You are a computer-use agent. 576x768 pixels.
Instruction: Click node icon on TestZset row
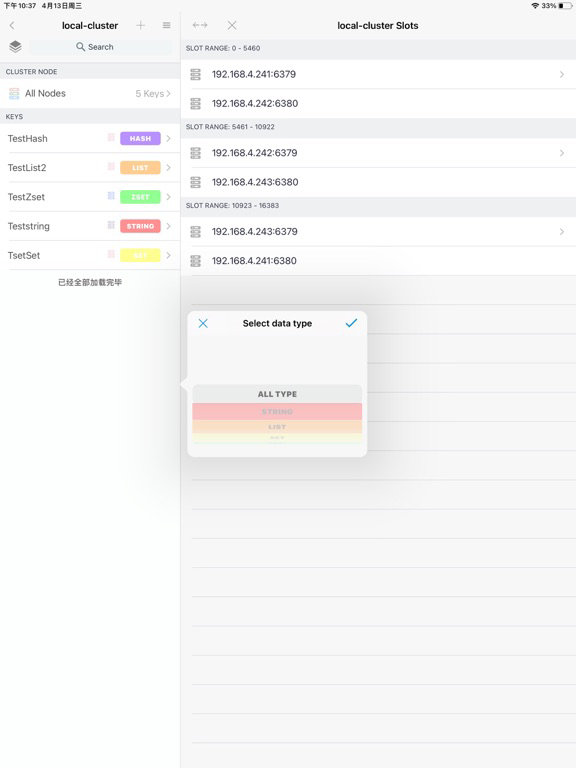point(111,196)
